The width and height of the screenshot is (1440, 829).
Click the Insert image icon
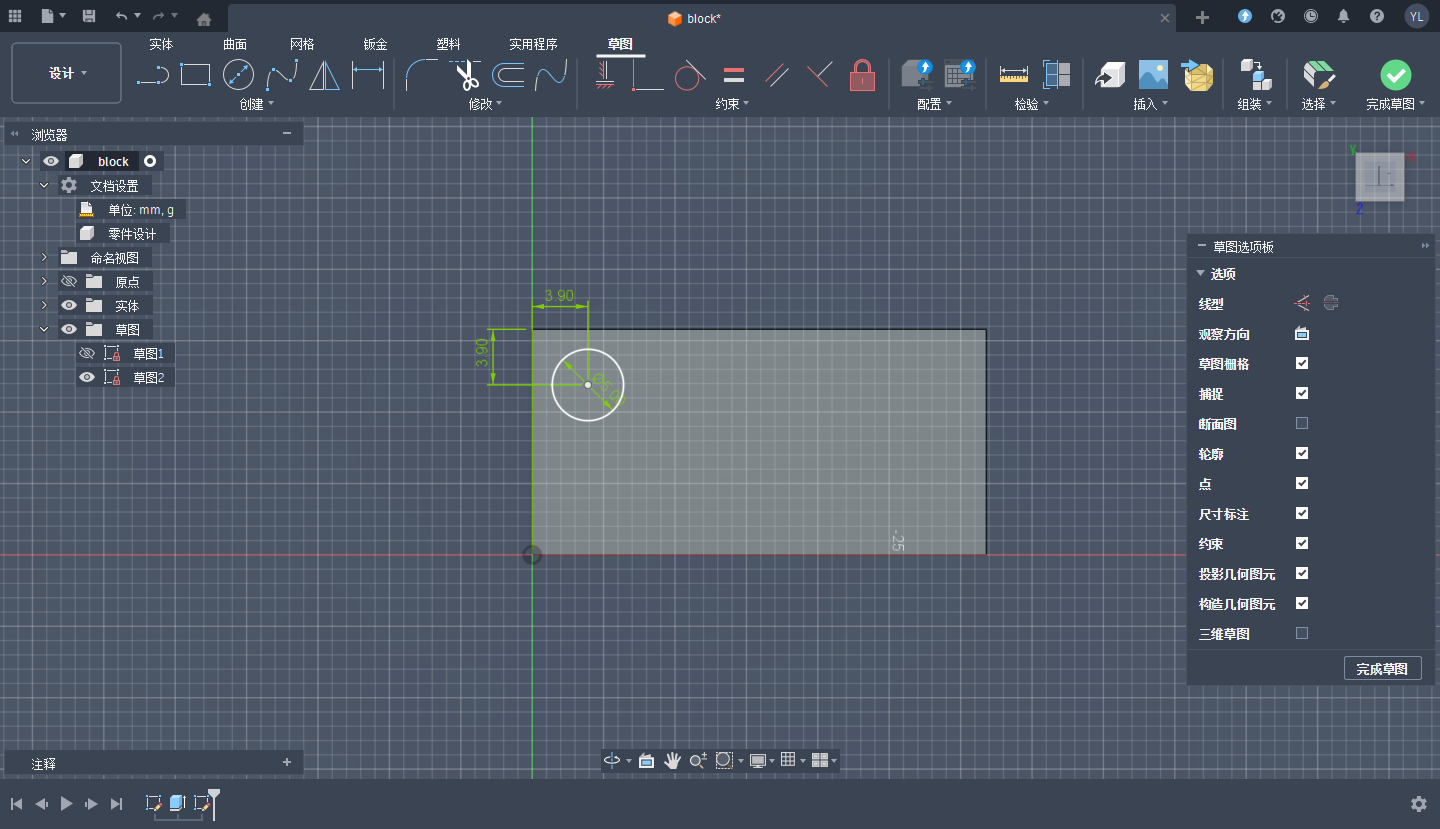tap(1153, 75)
